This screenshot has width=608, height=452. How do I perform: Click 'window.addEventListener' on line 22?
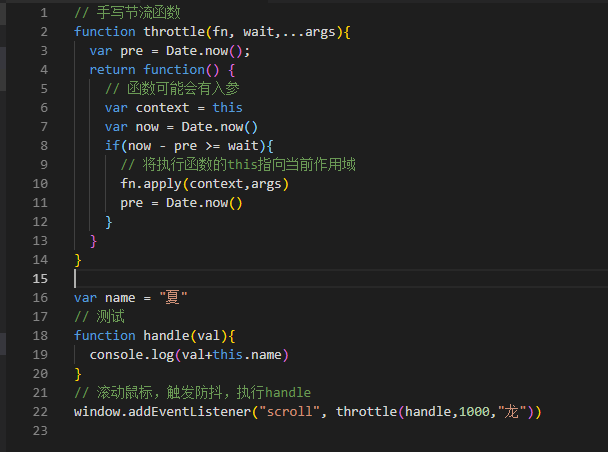click(x=162, y=412)
